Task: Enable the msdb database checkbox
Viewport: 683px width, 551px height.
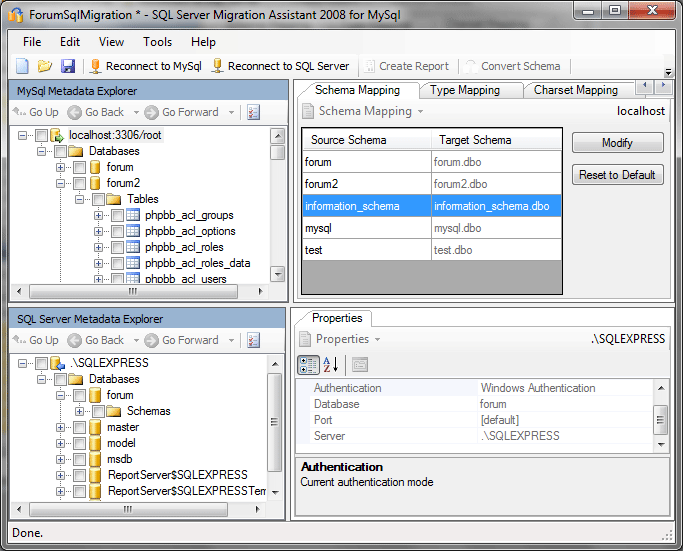Action: coord(79,459)
